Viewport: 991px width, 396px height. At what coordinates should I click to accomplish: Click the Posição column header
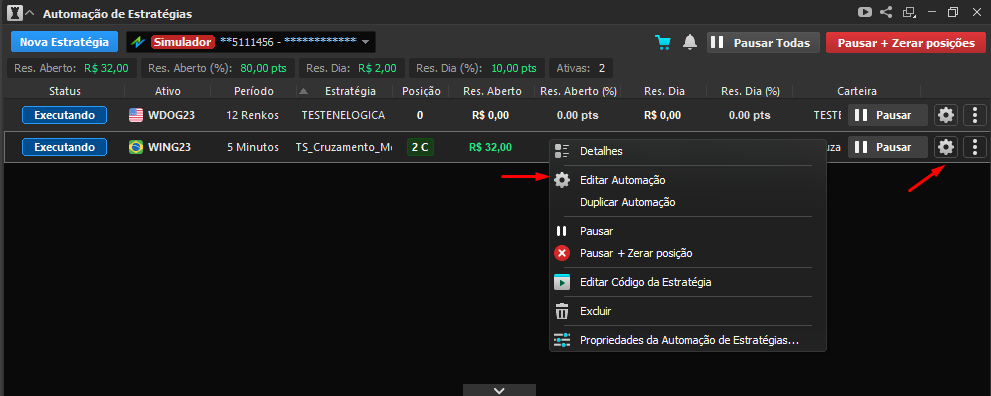coord(421,91)
